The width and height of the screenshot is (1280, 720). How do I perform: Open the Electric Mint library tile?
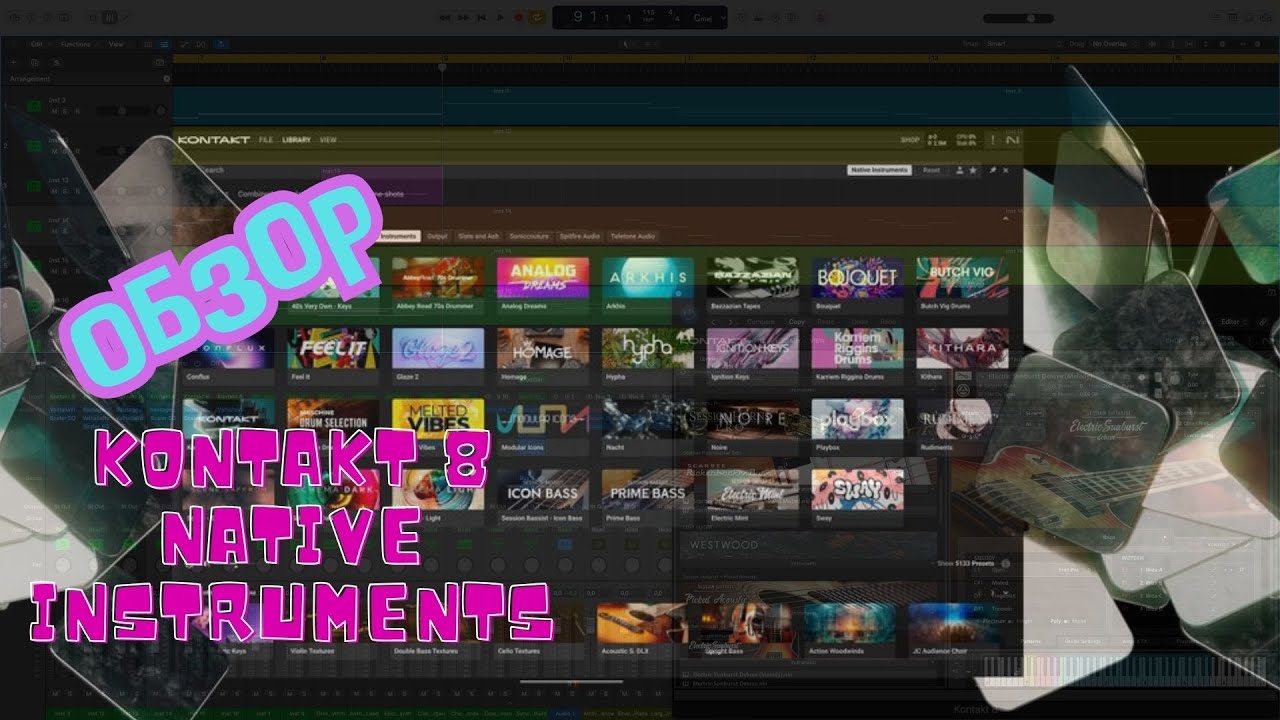click(753, 498)
